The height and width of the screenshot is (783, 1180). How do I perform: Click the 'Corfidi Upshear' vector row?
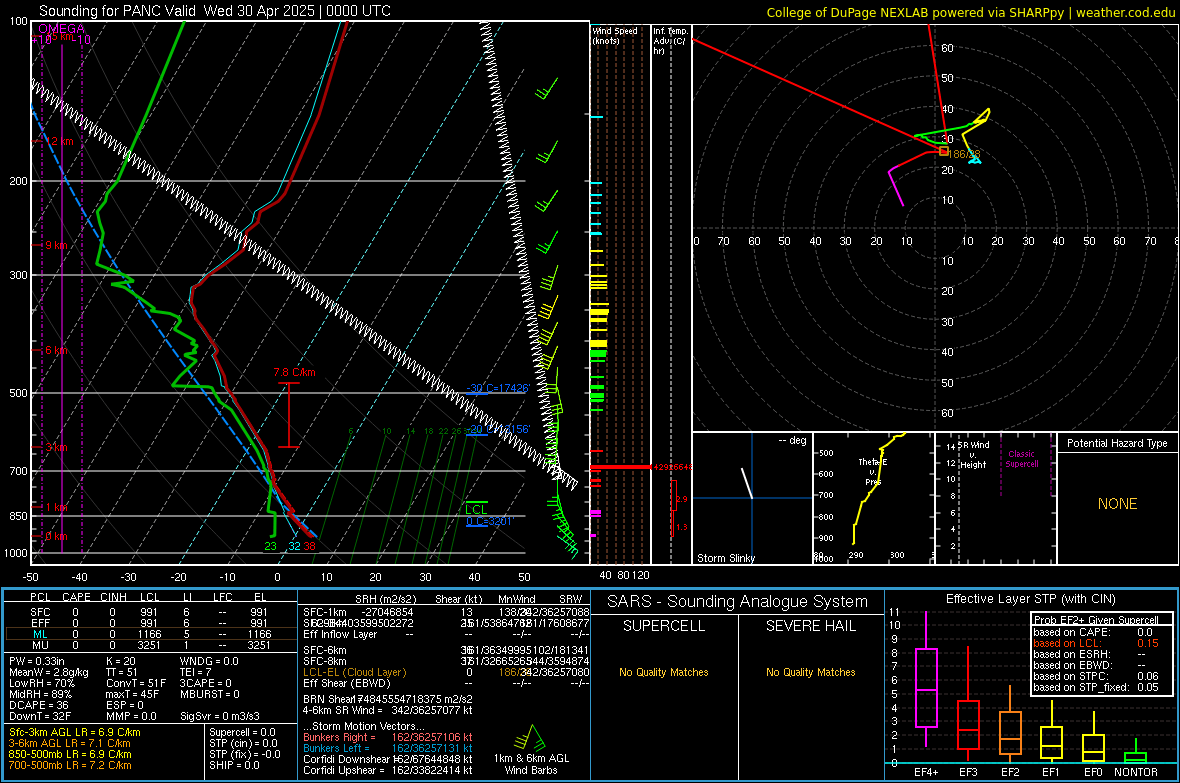[388, 770]
